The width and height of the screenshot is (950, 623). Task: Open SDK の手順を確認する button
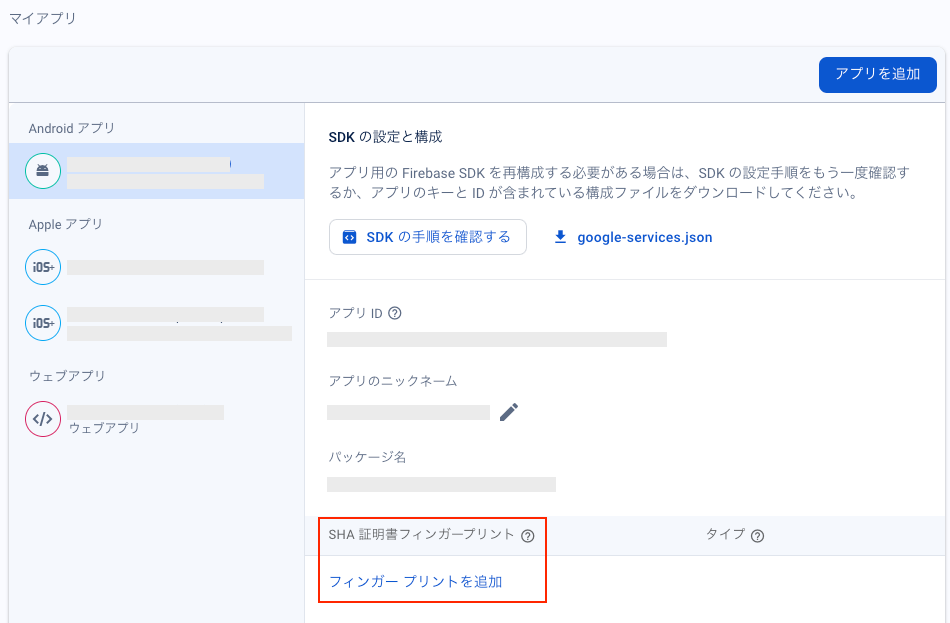point(428,237)
